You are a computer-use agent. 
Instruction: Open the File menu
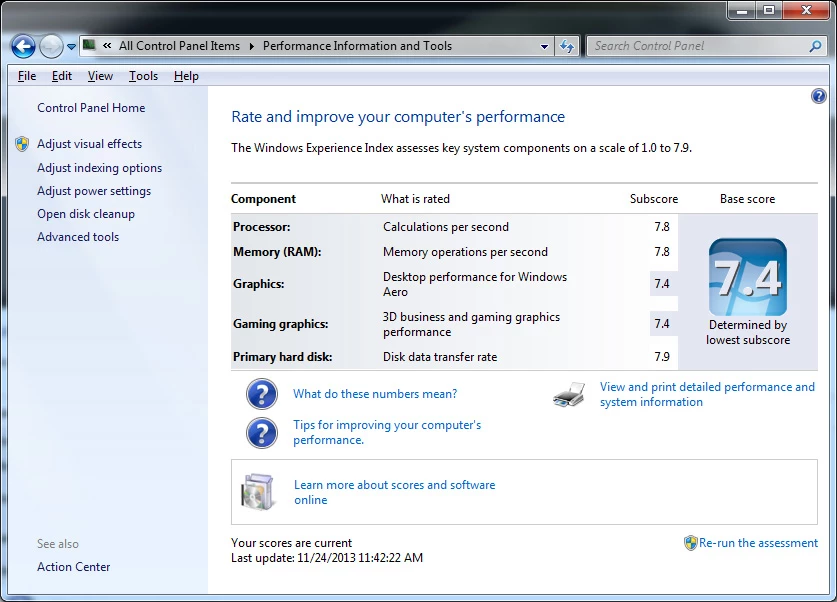[27, 76]
